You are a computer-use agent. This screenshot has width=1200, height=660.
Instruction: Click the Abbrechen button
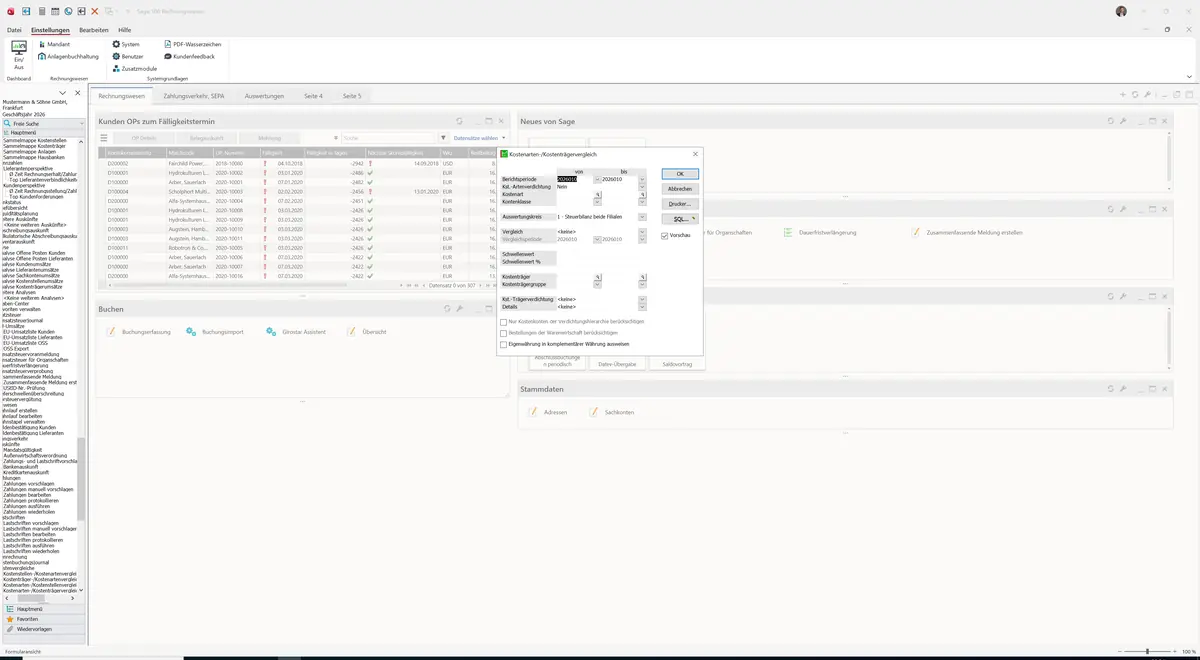click(680, 188)
